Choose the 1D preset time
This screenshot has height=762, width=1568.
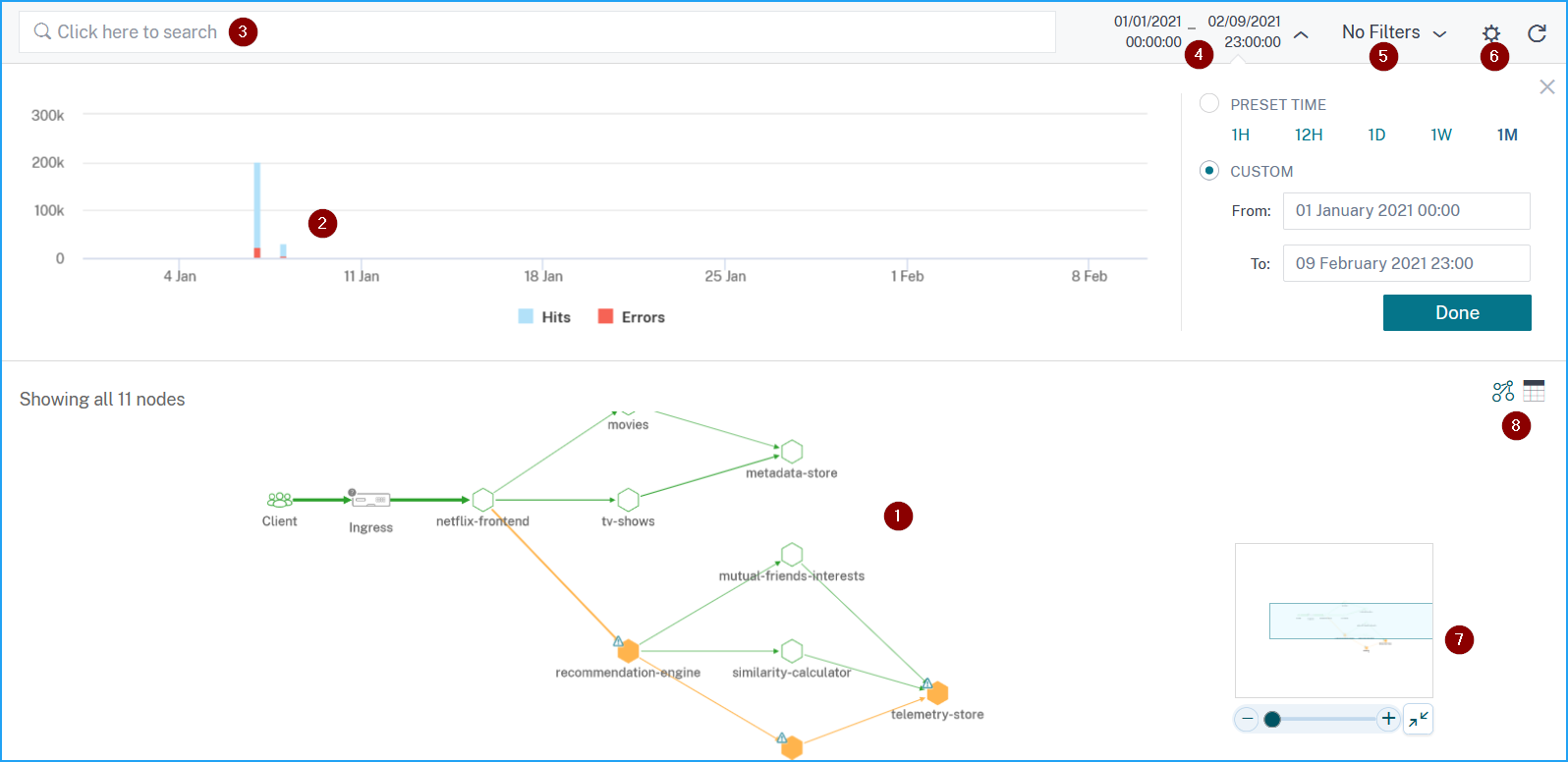(x=1376, y=136)
